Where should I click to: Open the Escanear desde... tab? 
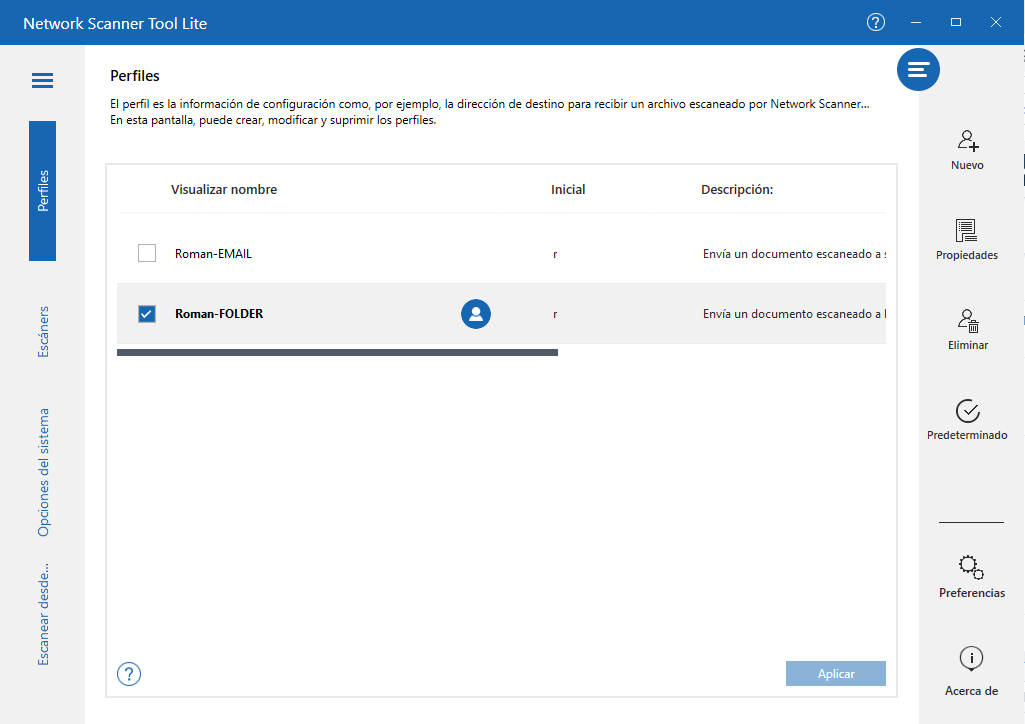[x=43, y=614]
